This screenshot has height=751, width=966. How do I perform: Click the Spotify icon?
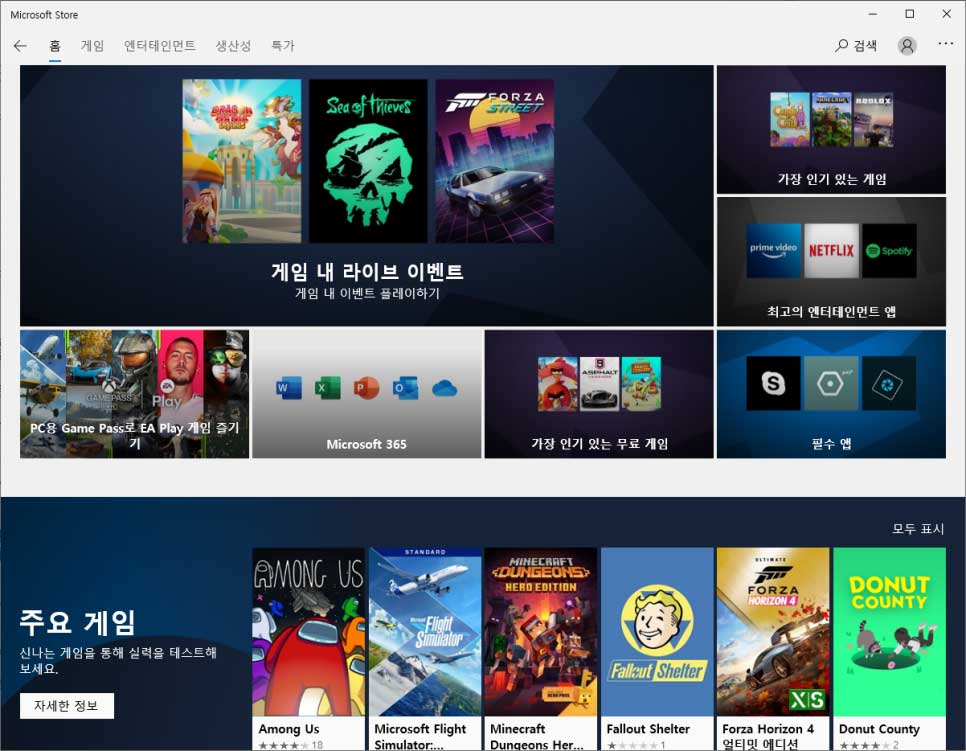[889, 250]
